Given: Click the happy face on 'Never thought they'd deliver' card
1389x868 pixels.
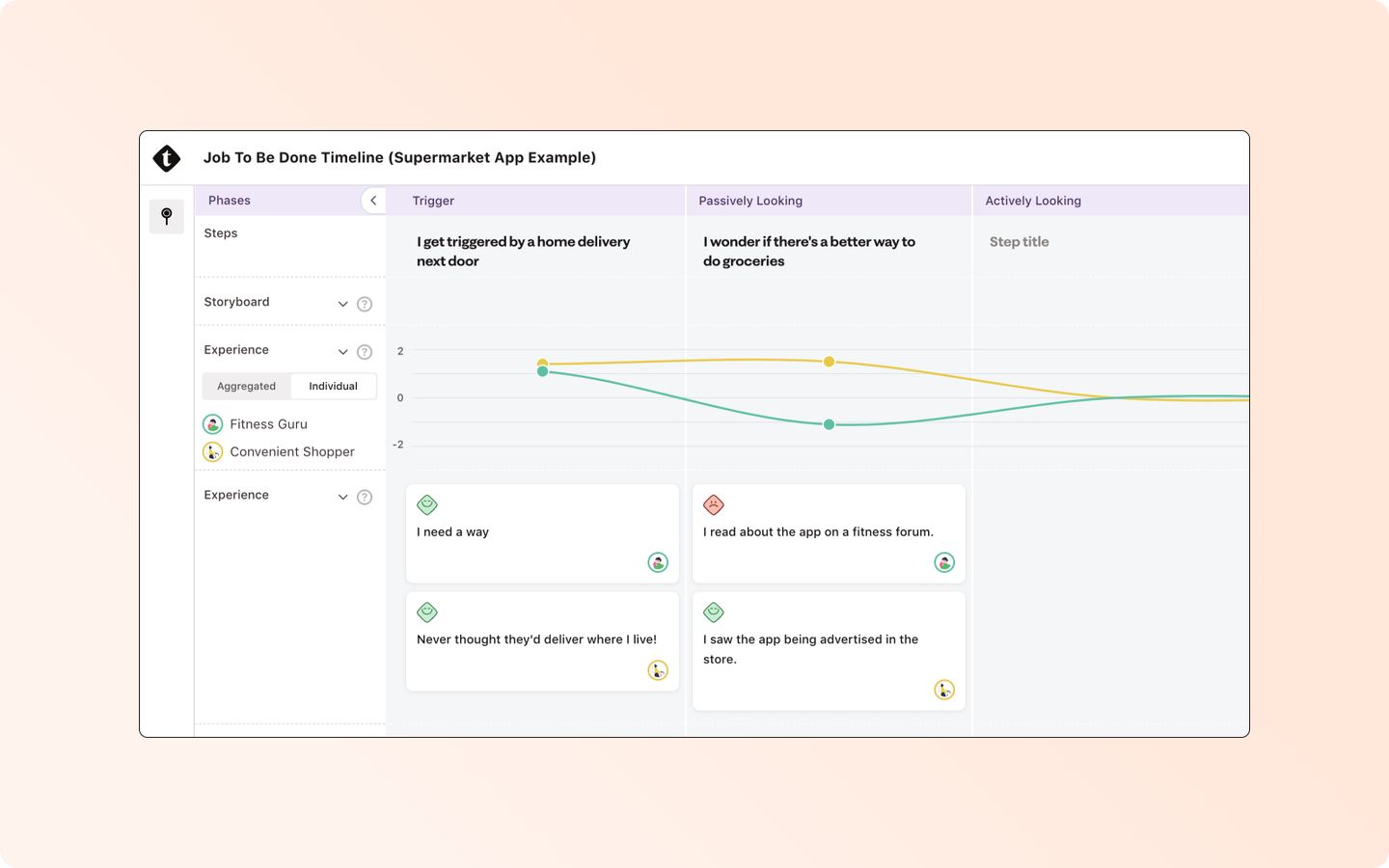Looking at the screenshot, I should 427,612.
